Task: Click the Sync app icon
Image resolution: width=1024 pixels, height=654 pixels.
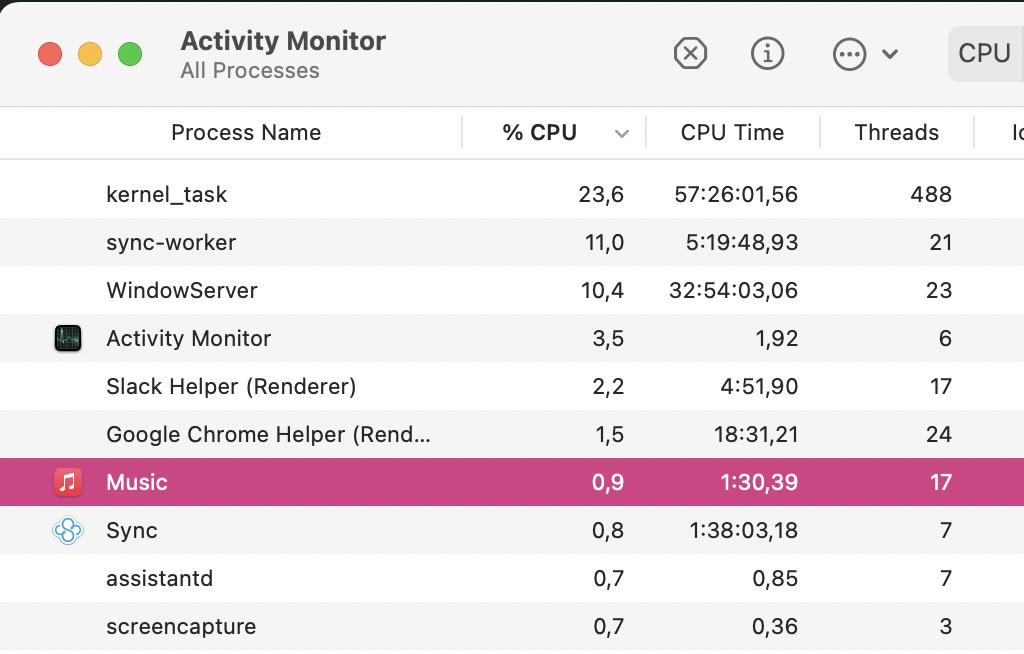Action: 67,530
